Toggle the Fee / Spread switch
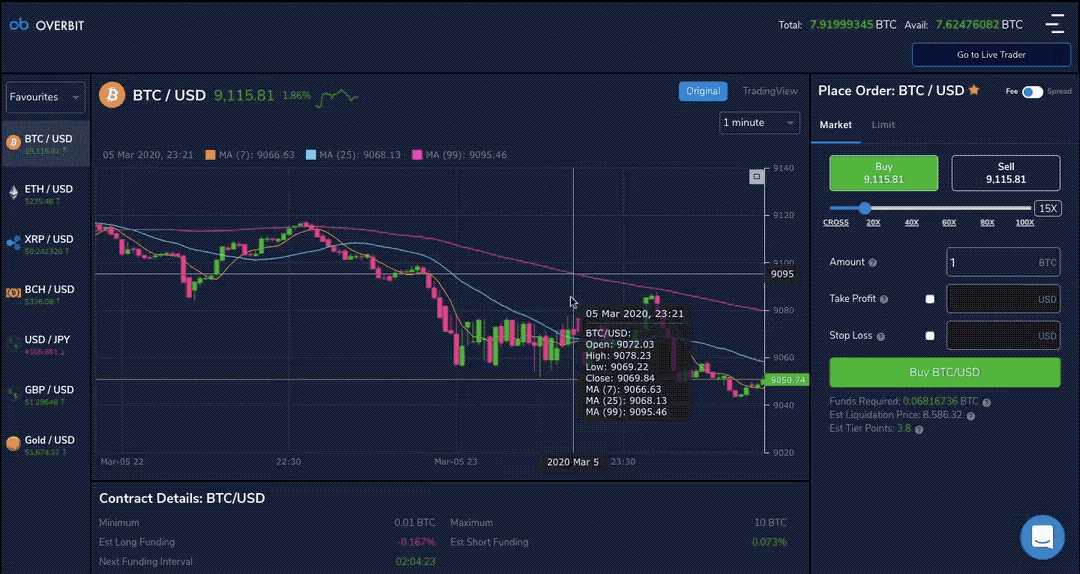The height and width of the screenshot is (574, 1080). (1032, 92)
